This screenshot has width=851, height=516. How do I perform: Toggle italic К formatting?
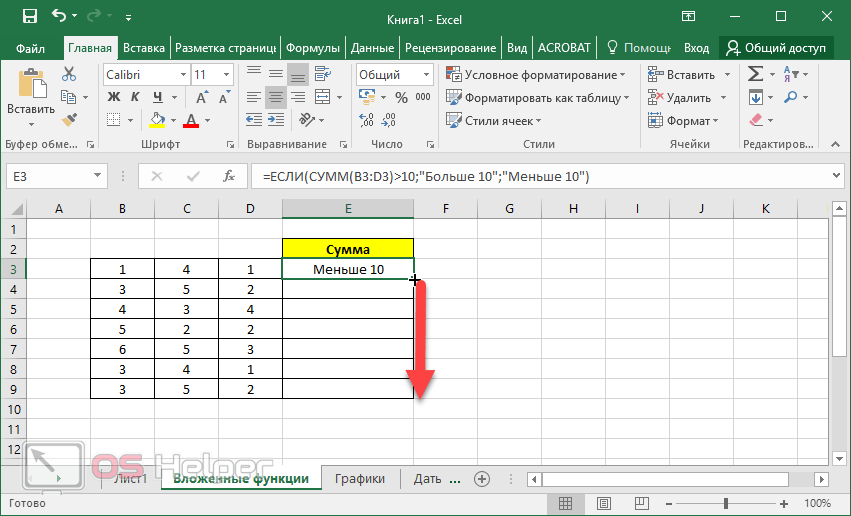pyautogui.click(x=131, y=97)
